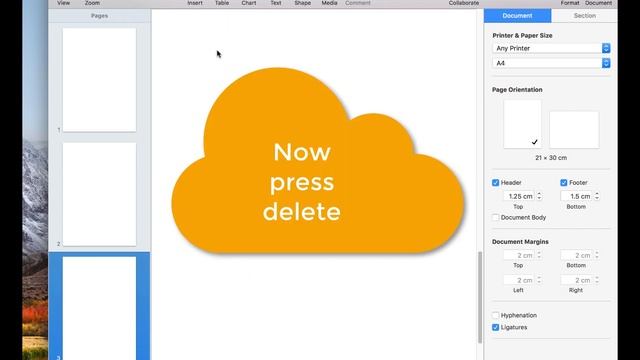Select page 2 thumbnail
Image resolution: width=640 pixels, height=360 pixels.
coord(99,194)
